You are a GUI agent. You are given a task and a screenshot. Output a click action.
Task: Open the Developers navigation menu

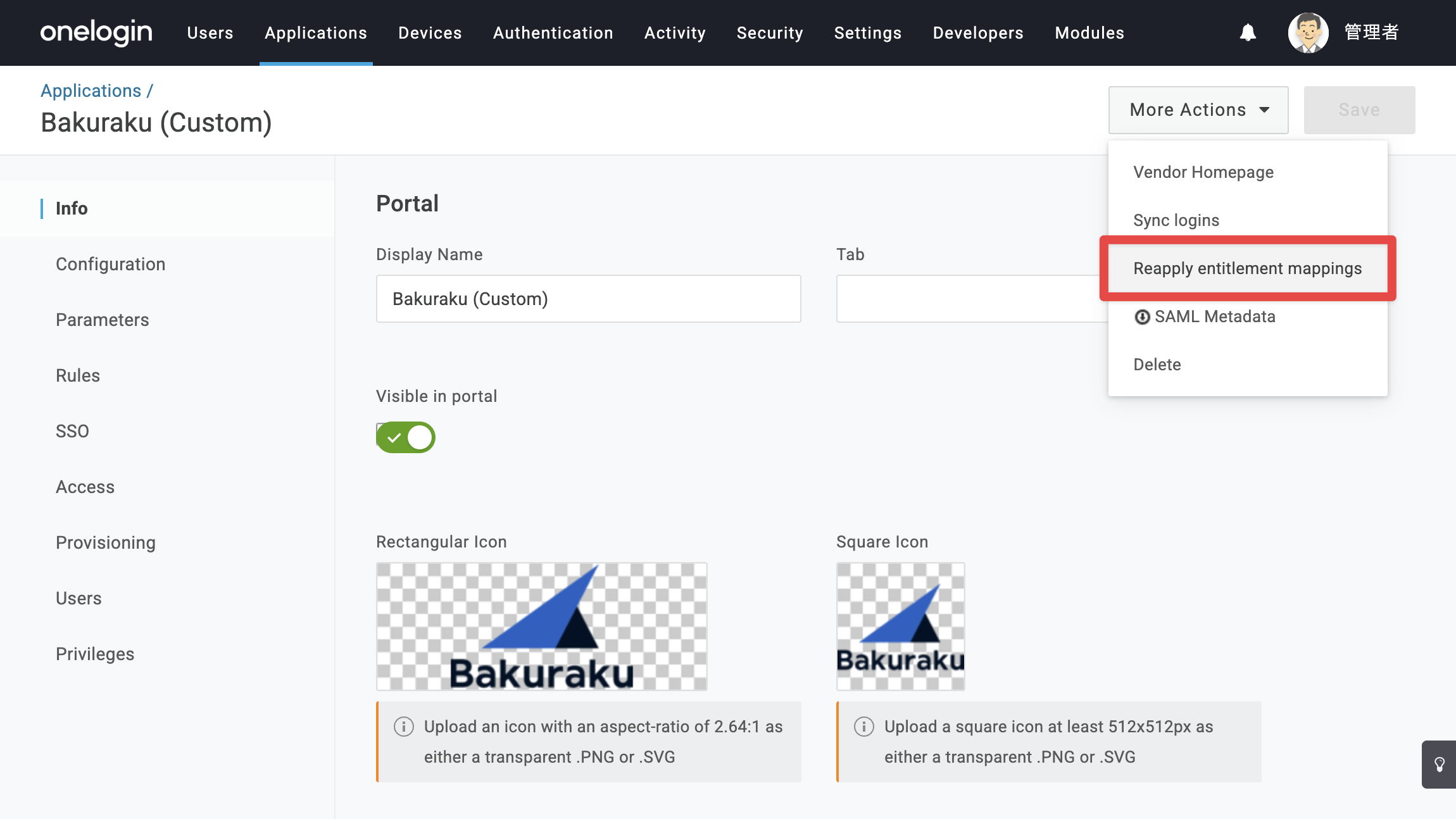(x=978, y=33)
